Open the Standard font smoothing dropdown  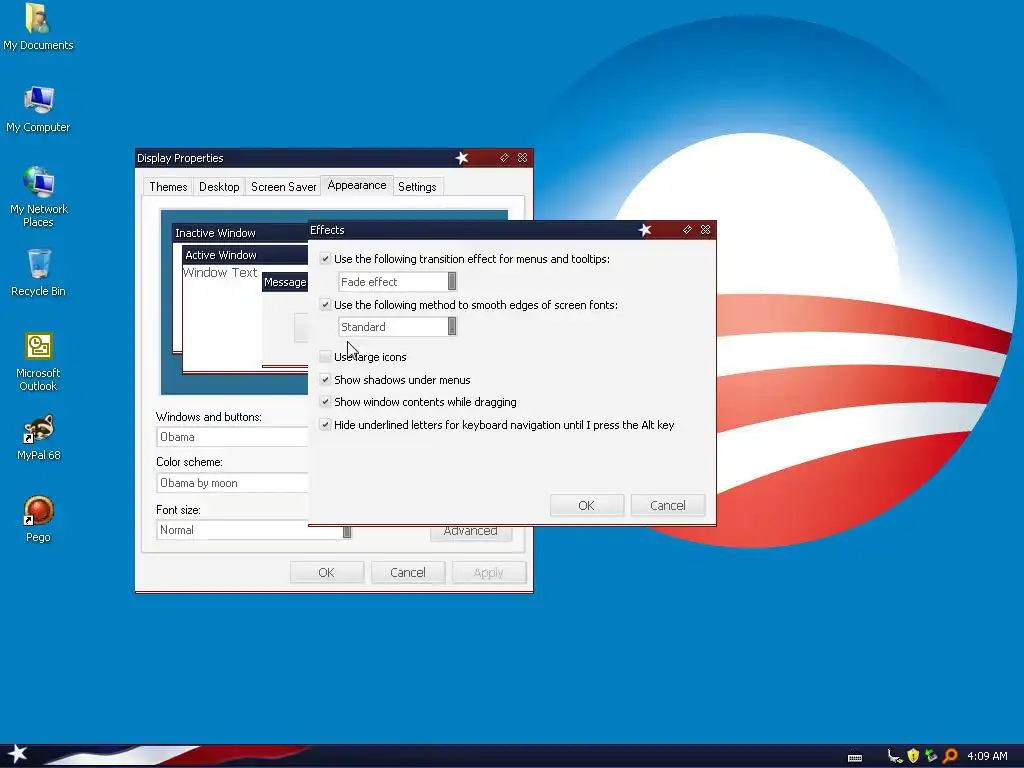tap(397, 327)
